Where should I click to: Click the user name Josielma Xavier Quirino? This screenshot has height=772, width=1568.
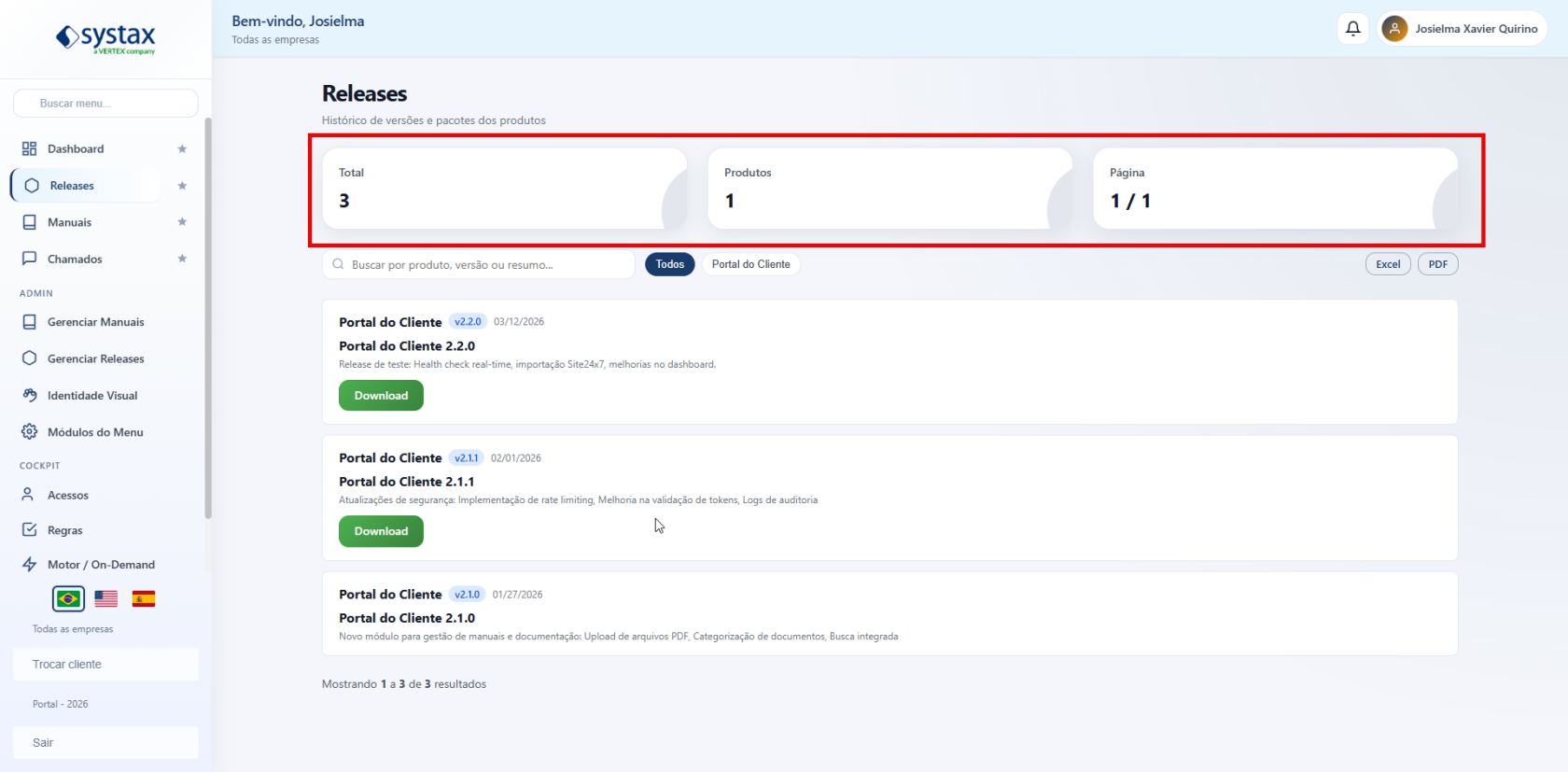pyautogui.click(x=1477, y=29)
